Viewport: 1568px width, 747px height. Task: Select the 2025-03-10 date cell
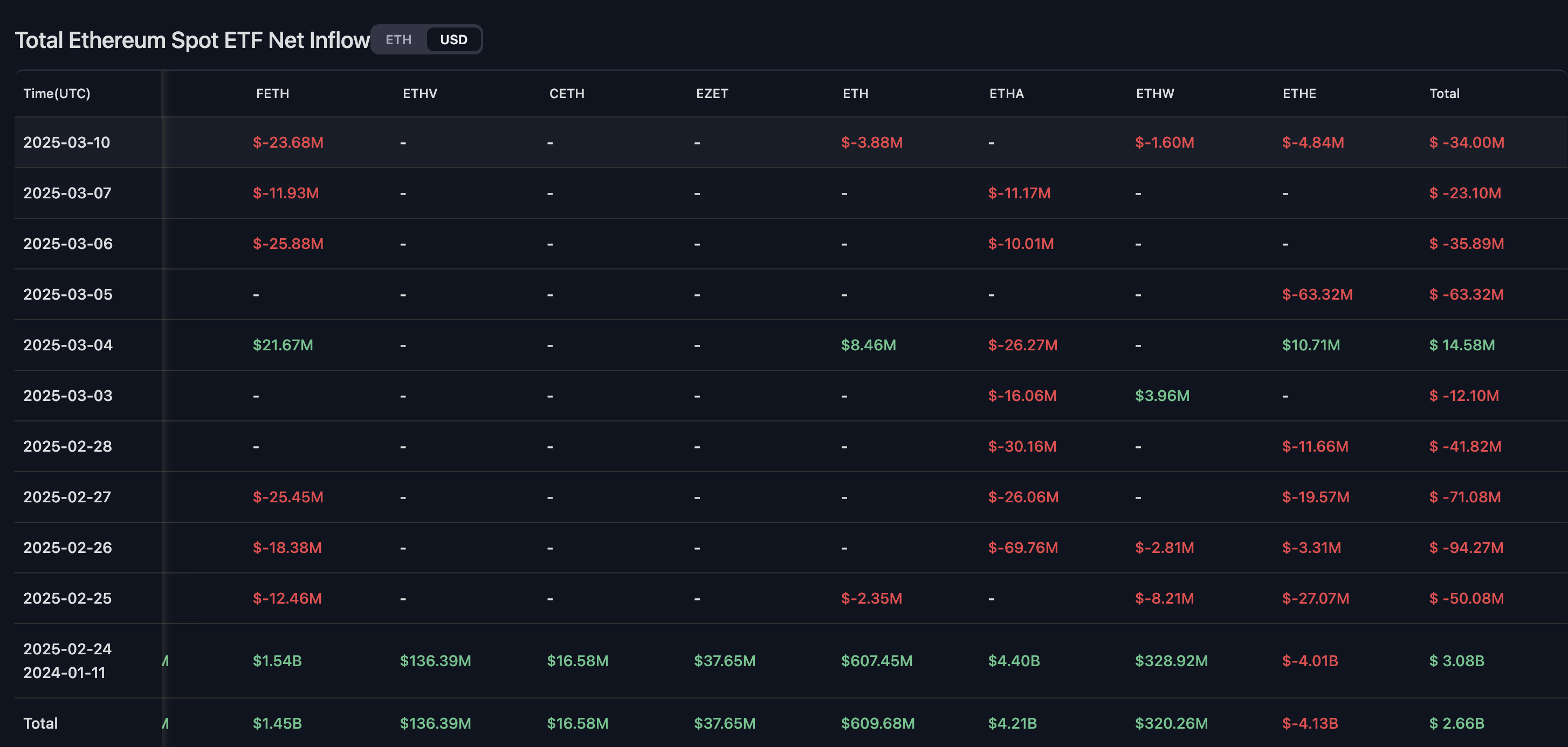67,142
